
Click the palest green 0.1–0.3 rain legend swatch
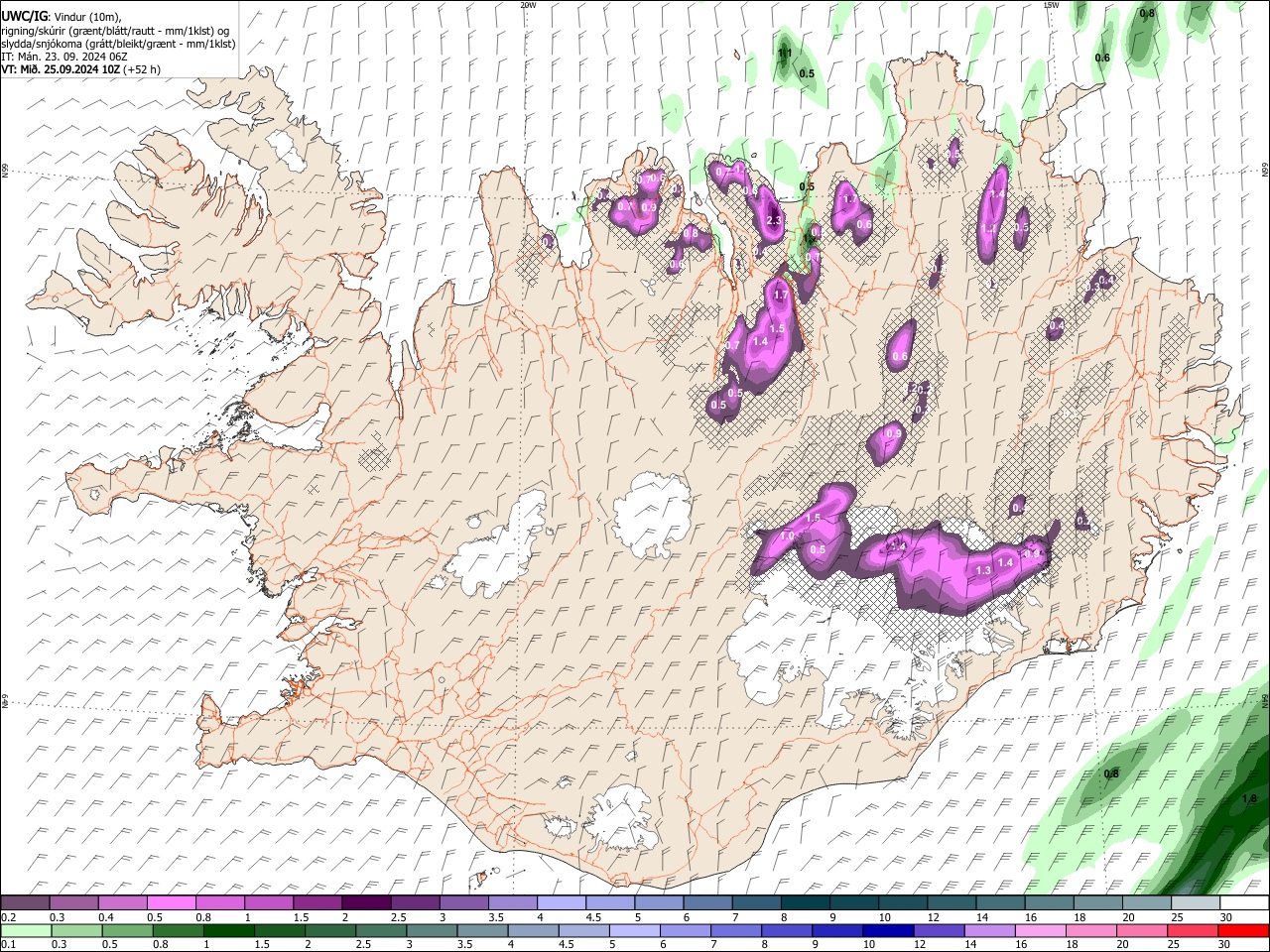[x=26, y=930]
